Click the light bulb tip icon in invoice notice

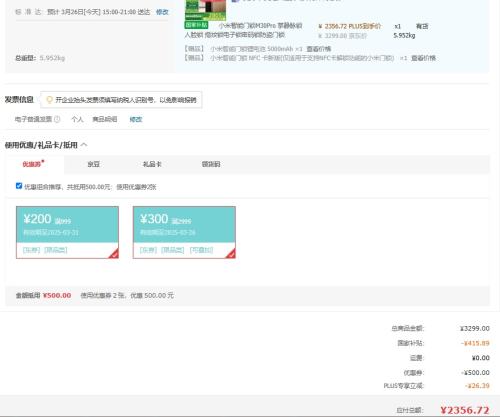tap(49, 100)
